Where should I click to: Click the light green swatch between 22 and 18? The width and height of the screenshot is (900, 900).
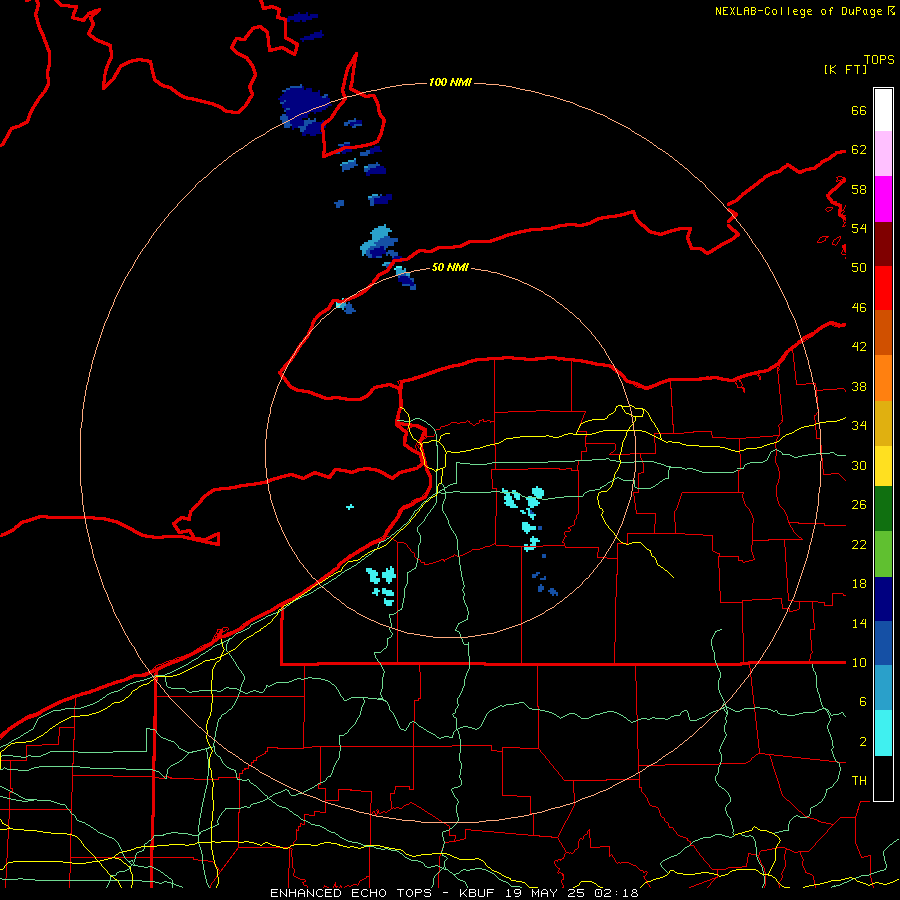click(883, 554)
